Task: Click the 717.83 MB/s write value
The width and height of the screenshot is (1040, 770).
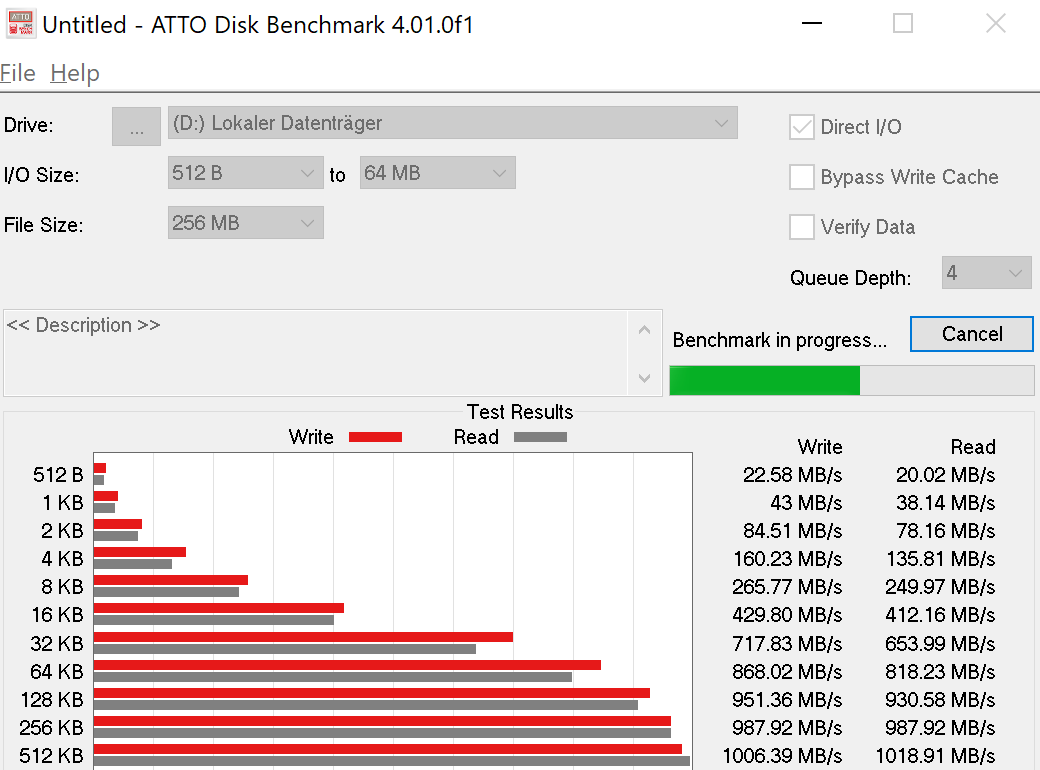Action: pyautogui.click(x=787, y=643)
